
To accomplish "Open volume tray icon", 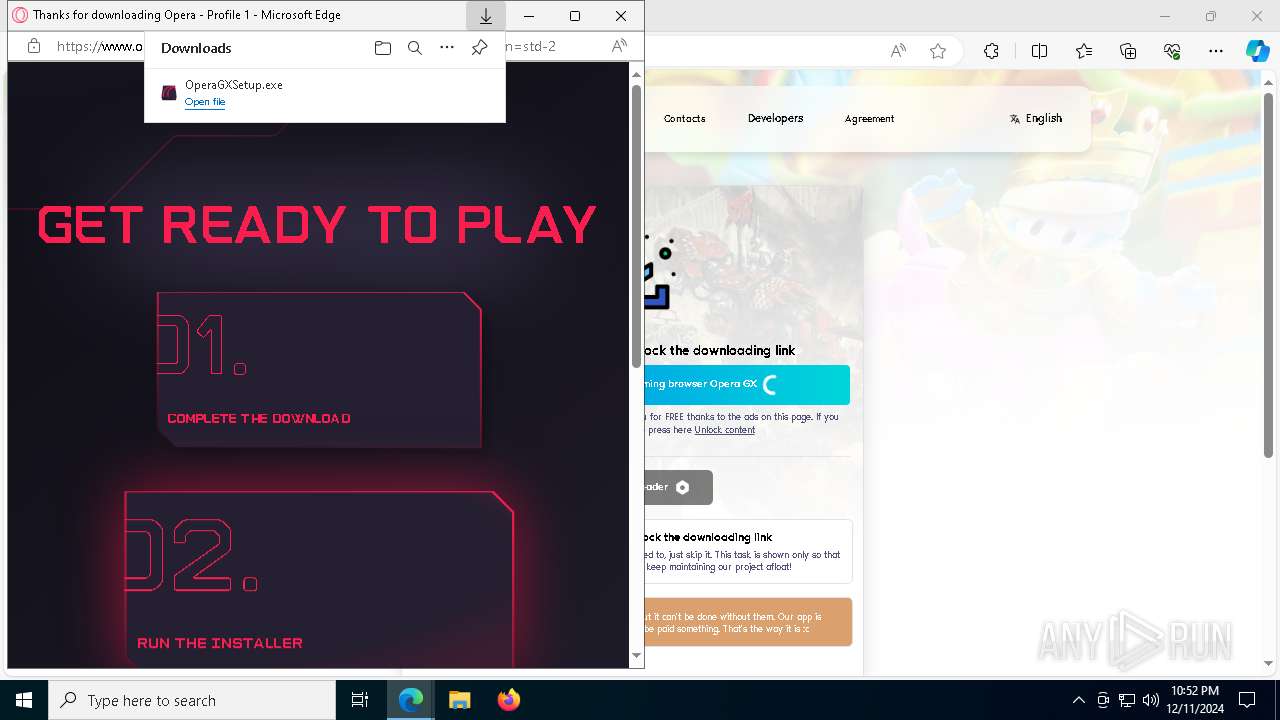I will click(1151, 700).
